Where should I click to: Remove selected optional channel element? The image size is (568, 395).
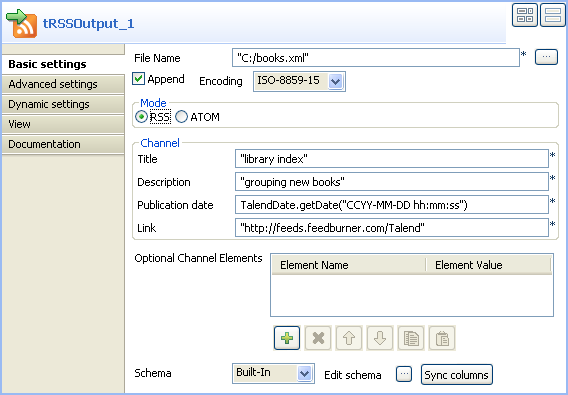pyautogui.click(x=318, y=338)
